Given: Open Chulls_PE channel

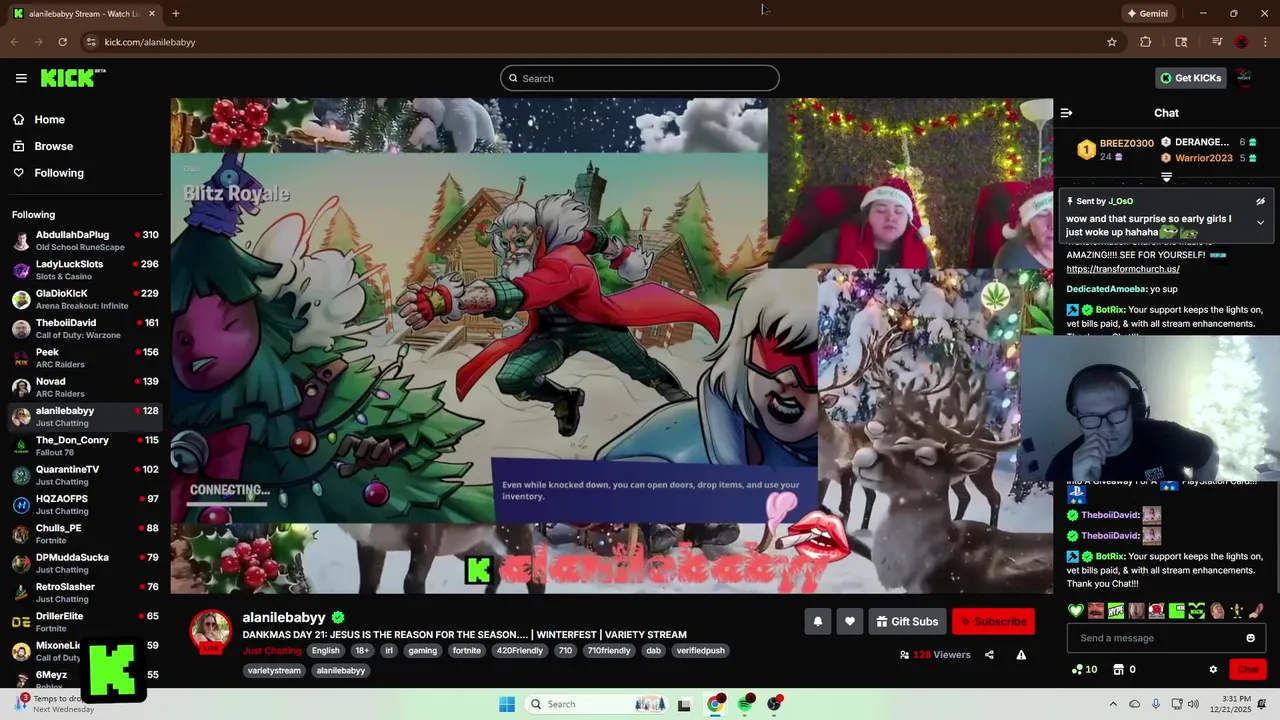Looking at the screenshot, I should pos(86,534).
